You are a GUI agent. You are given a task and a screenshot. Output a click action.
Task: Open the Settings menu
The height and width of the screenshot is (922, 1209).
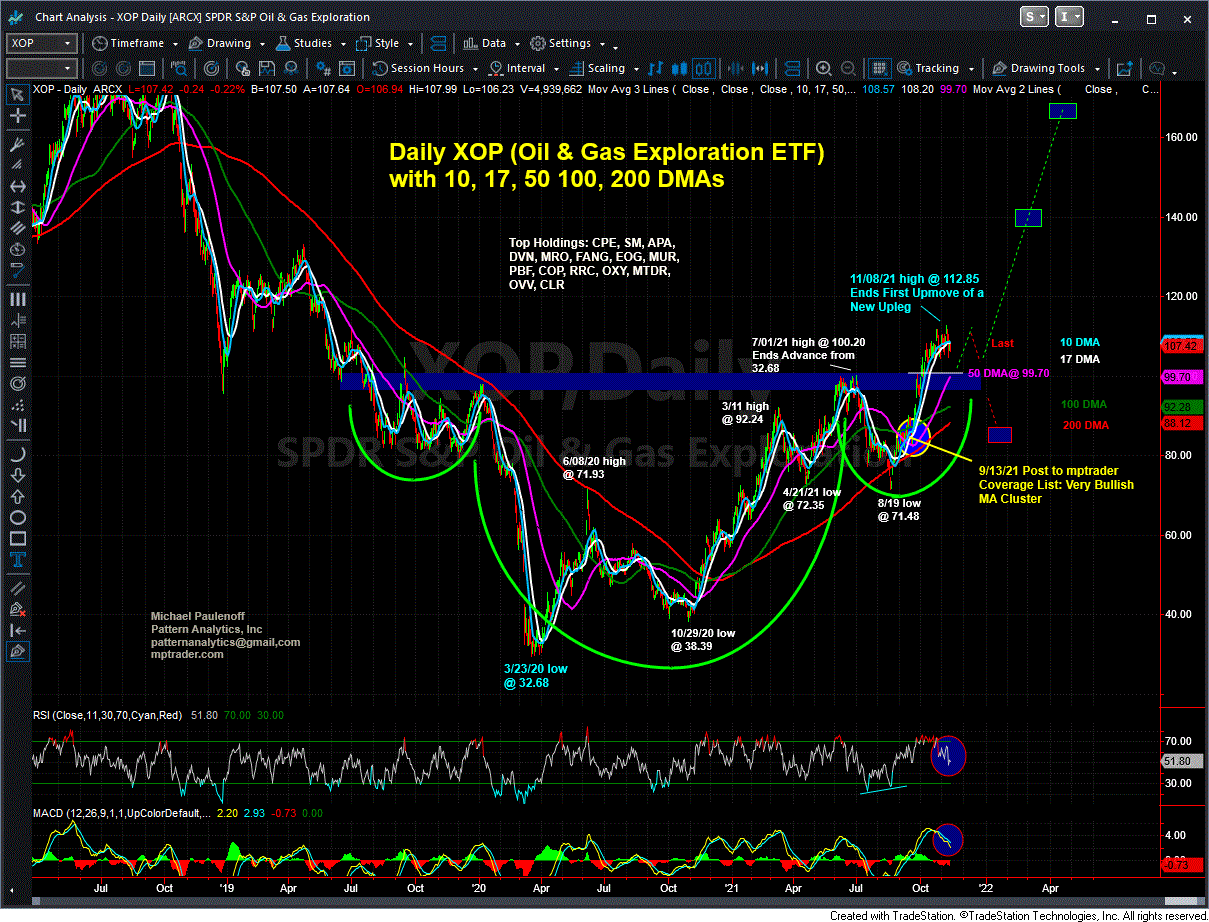click(568, 43)
